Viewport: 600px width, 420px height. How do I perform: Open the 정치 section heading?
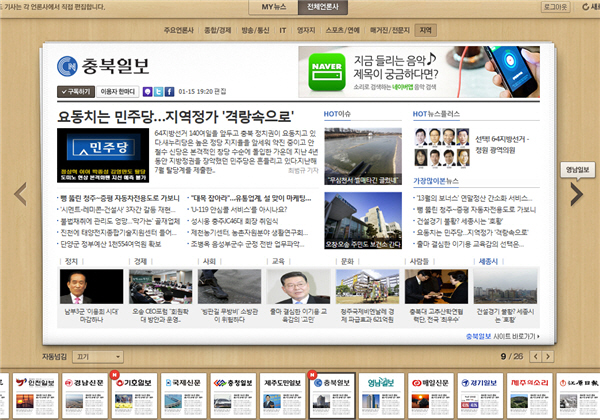[72, 261]
